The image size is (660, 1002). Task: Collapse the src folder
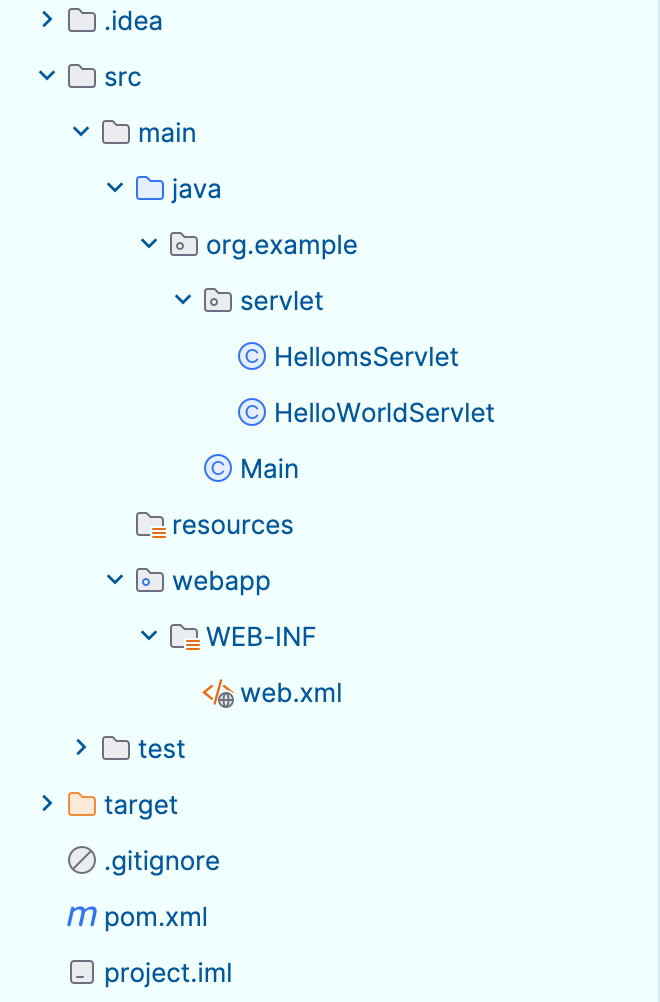click(x=47, y=76)
